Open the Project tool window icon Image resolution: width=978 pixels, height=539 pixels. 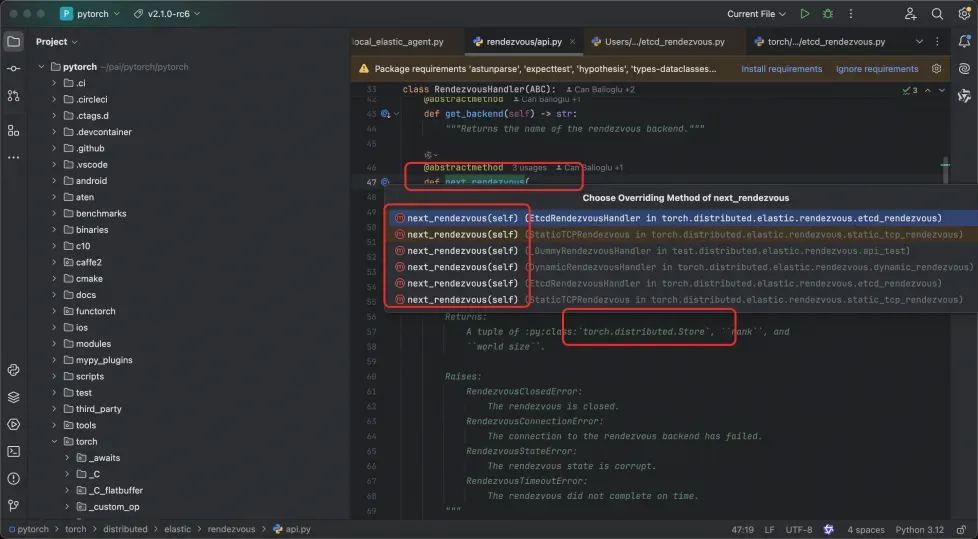point(13,42)
